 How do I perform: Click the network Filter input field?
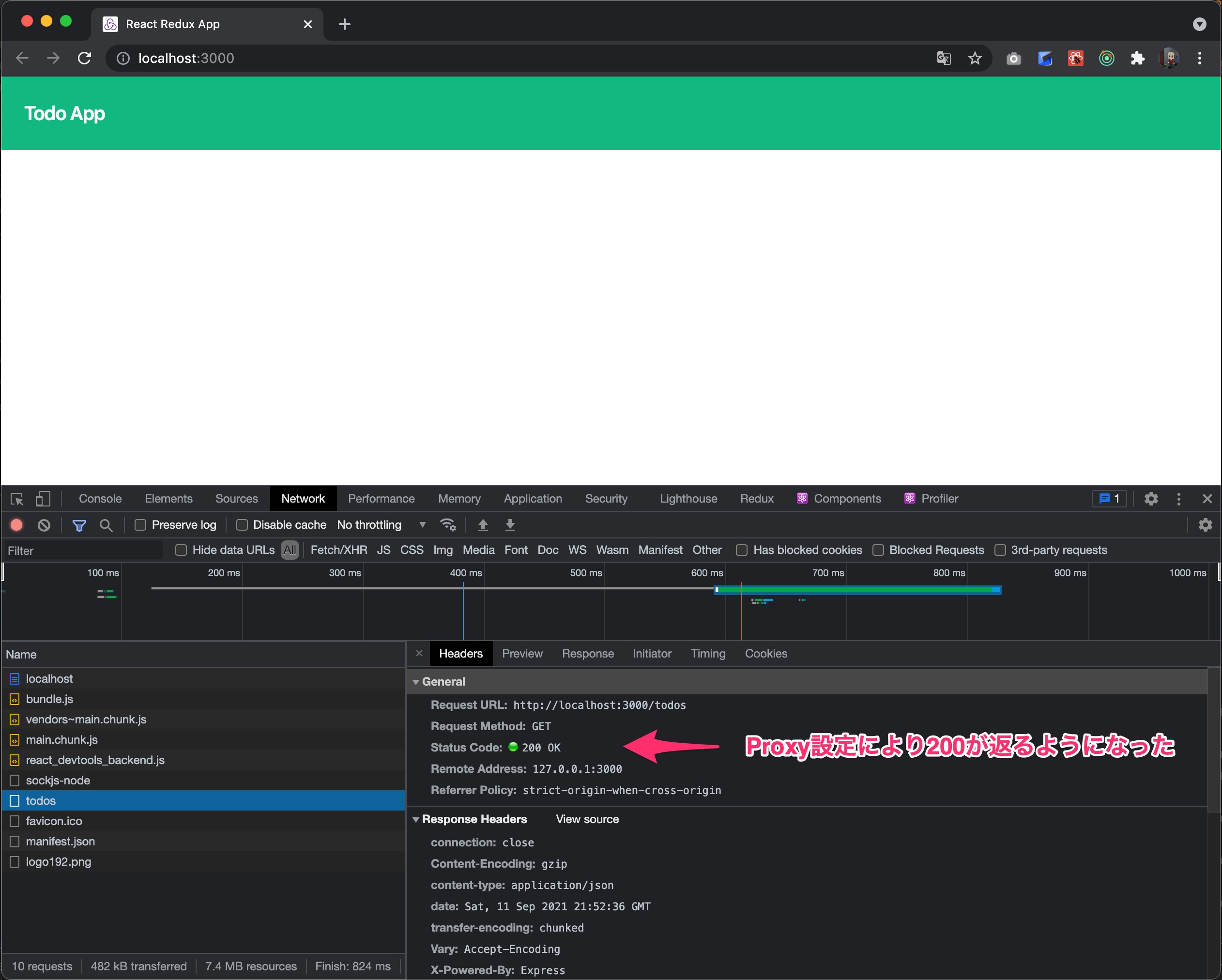83,551
